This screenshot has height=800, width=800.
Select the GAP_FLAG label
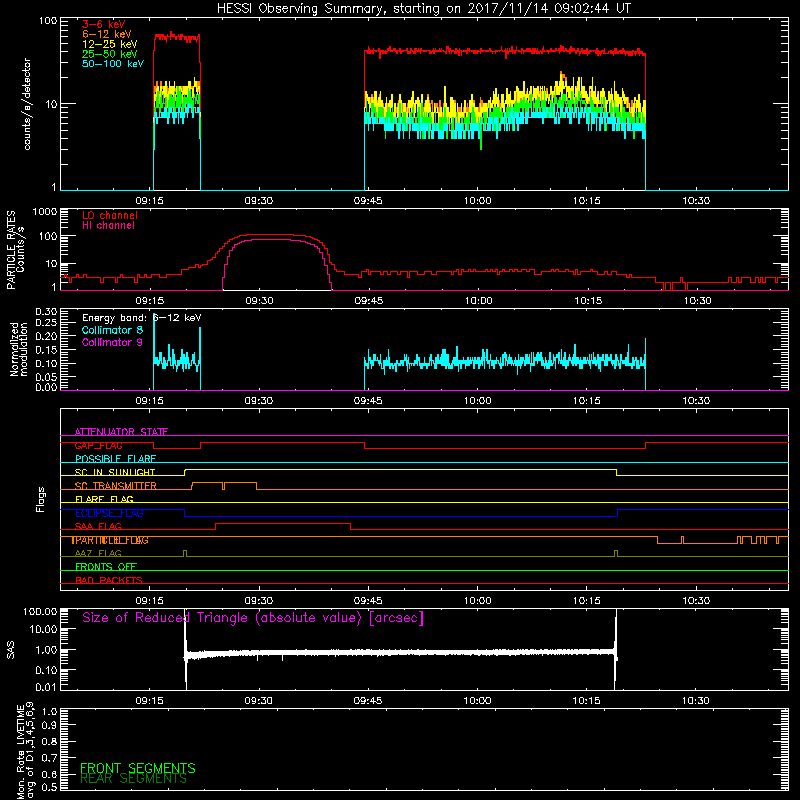click(98, 445)
